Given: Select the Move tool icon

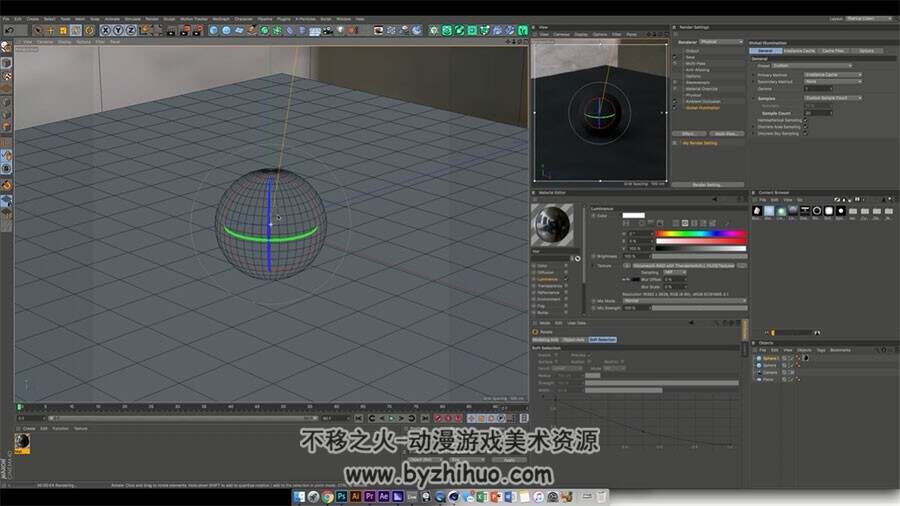Looking at the screenshot, I should tap(51, 30).
